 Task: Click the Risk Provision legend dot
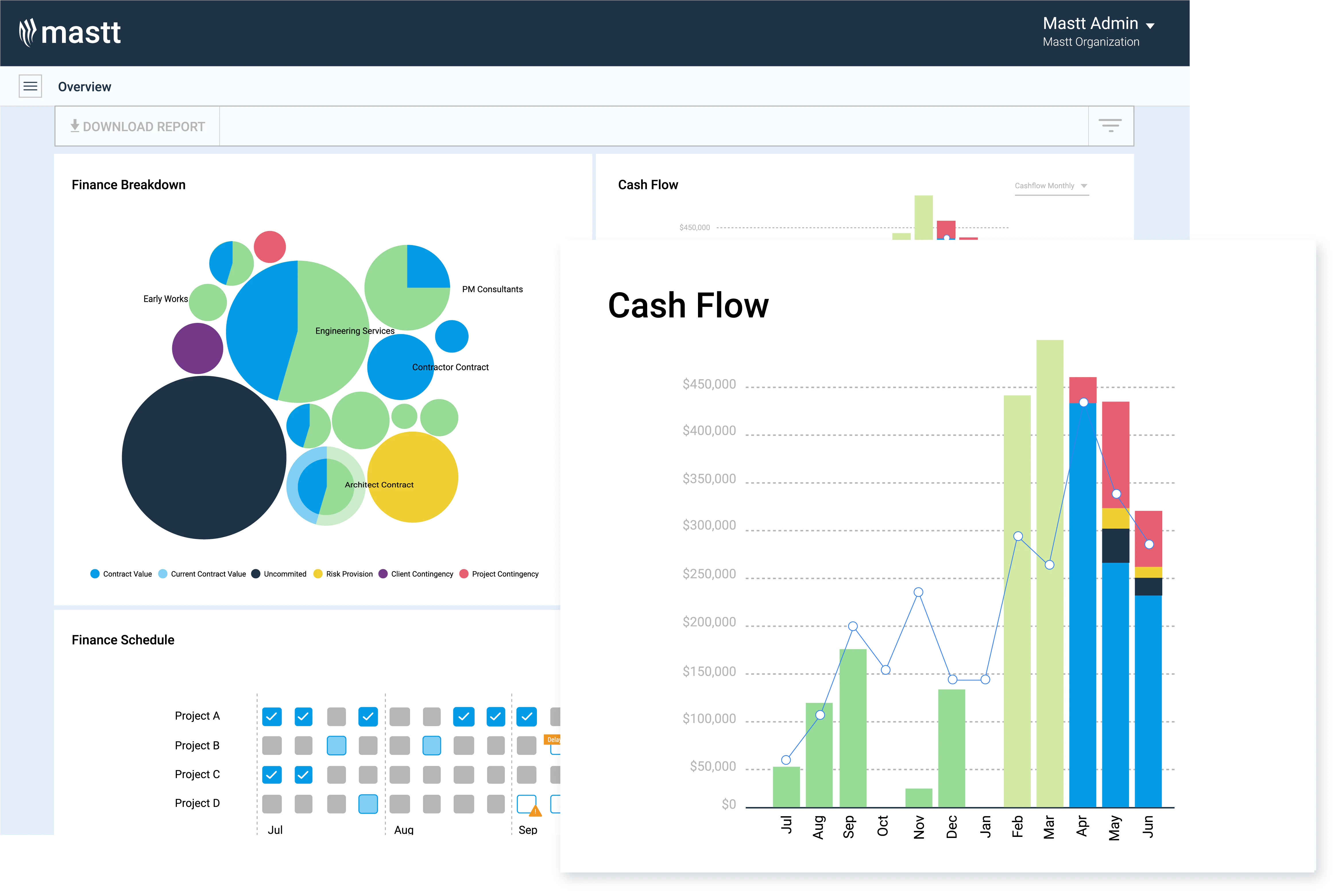click(x=318, y=574)
